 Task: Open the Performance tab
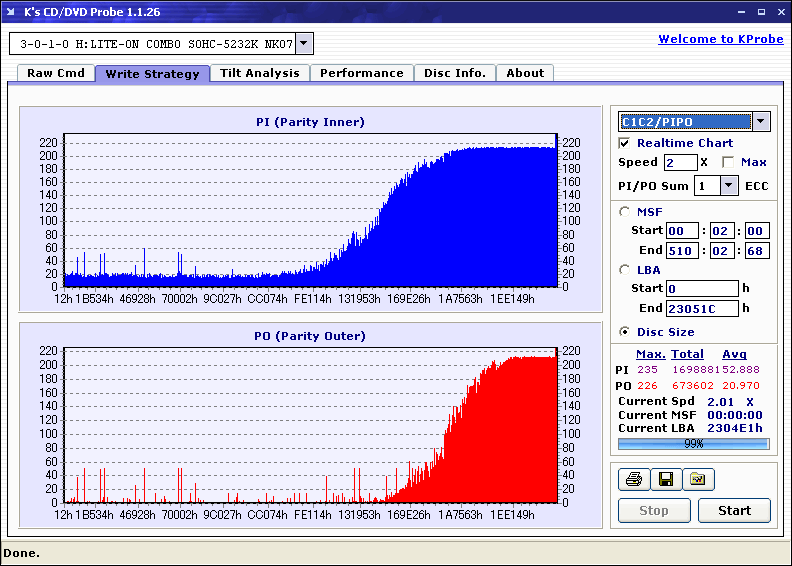362,73
